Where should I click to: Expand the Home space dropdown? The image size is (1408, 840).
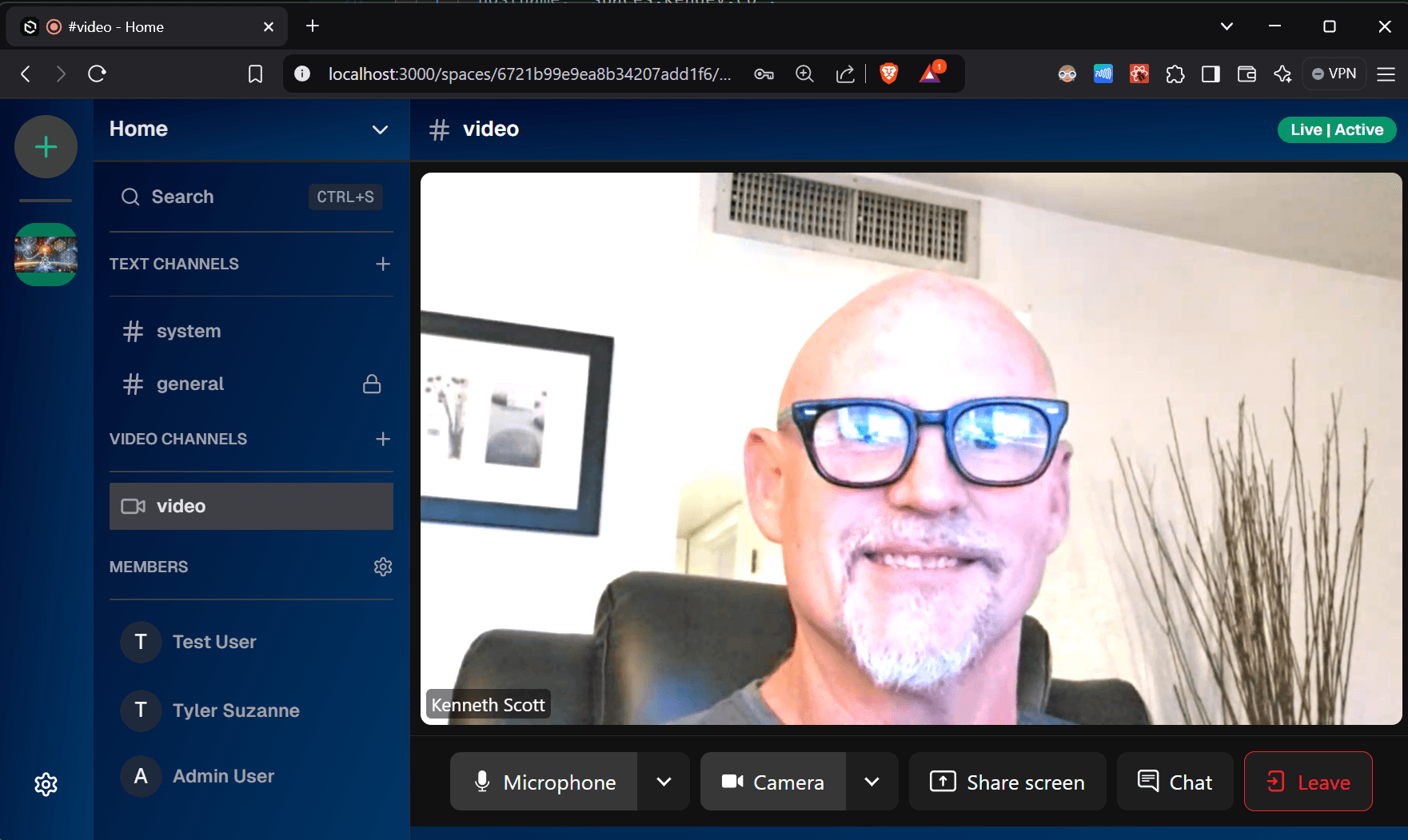point(380,129)
